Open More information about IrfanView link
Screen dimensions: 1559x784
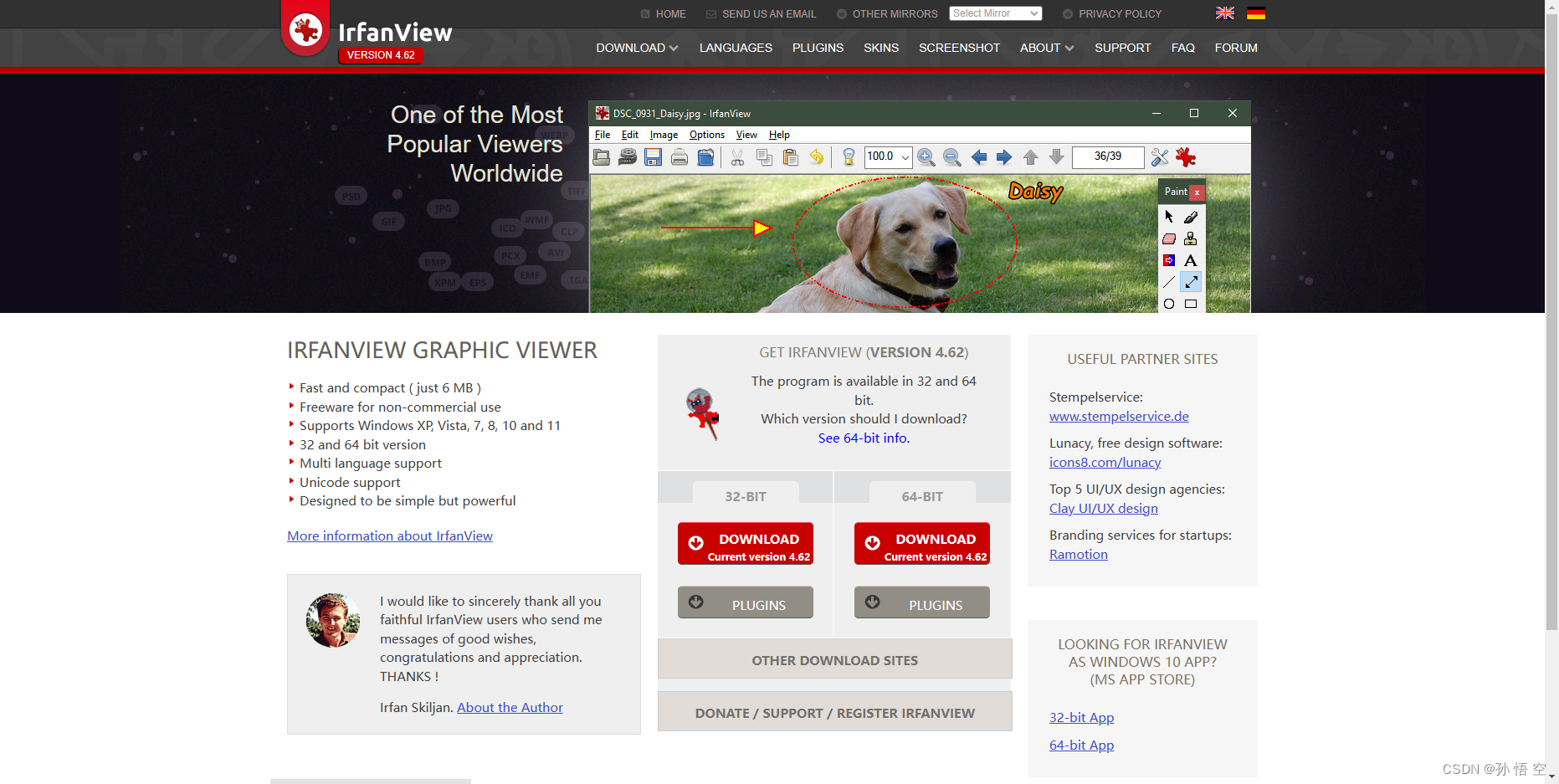click(390, 535)
